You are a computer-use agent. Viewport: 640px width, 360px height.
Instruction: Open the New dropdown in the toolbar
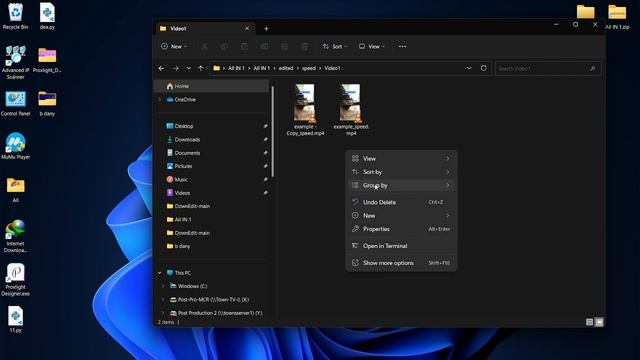pyautogui.click(x=174, y=47)
